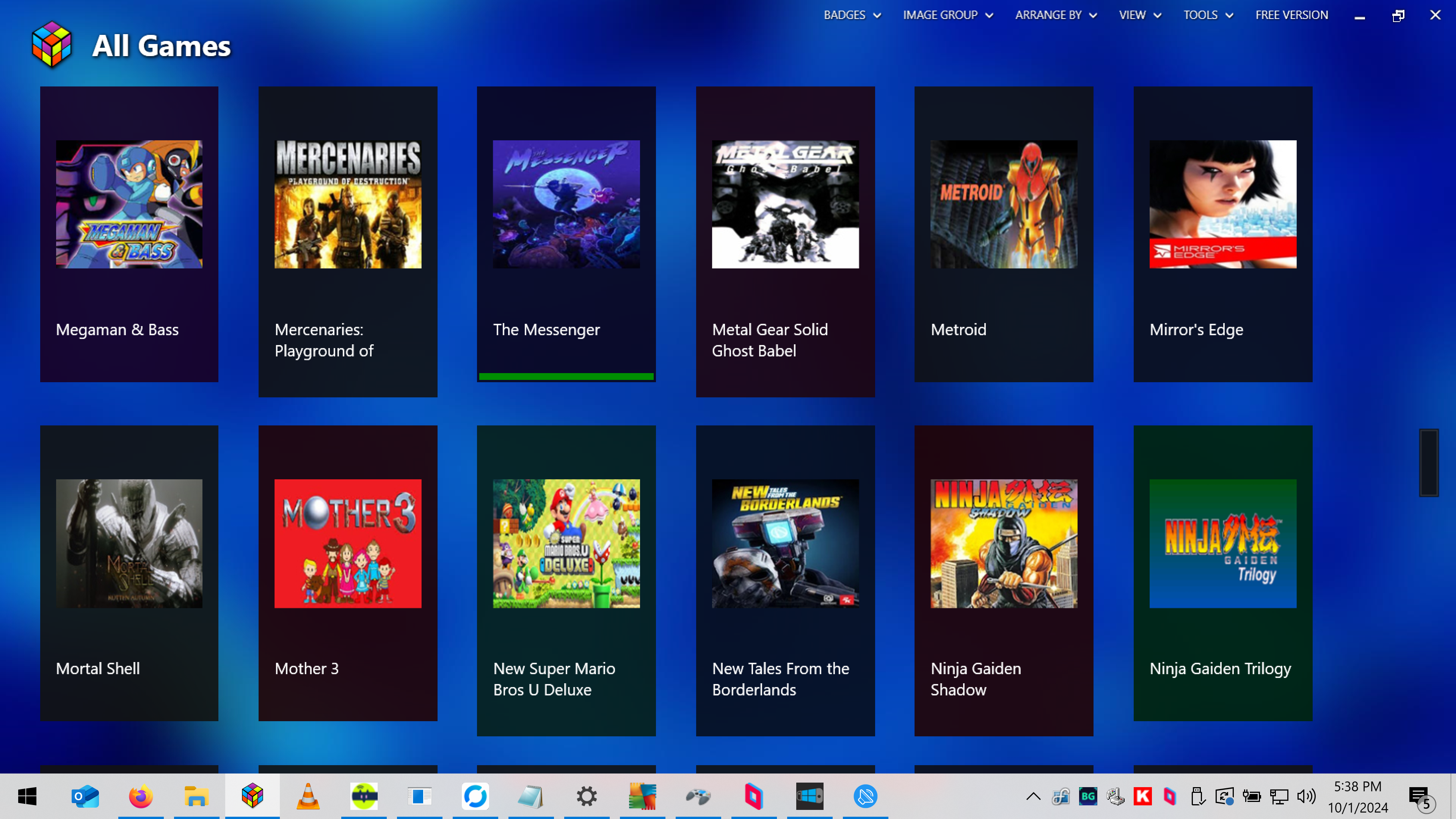Screen dimensions: 1456x819
Task: Open File Explorer from the taskbar
Action: click(196, 796)
